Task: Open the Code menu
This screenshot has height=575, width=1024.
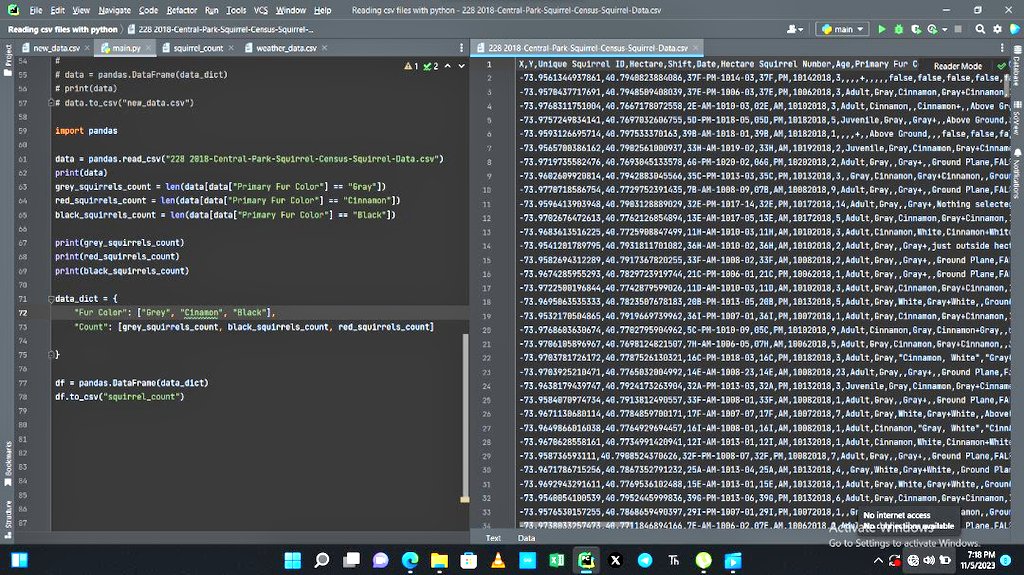Action: pyautogui.click(x=148, y=10)
